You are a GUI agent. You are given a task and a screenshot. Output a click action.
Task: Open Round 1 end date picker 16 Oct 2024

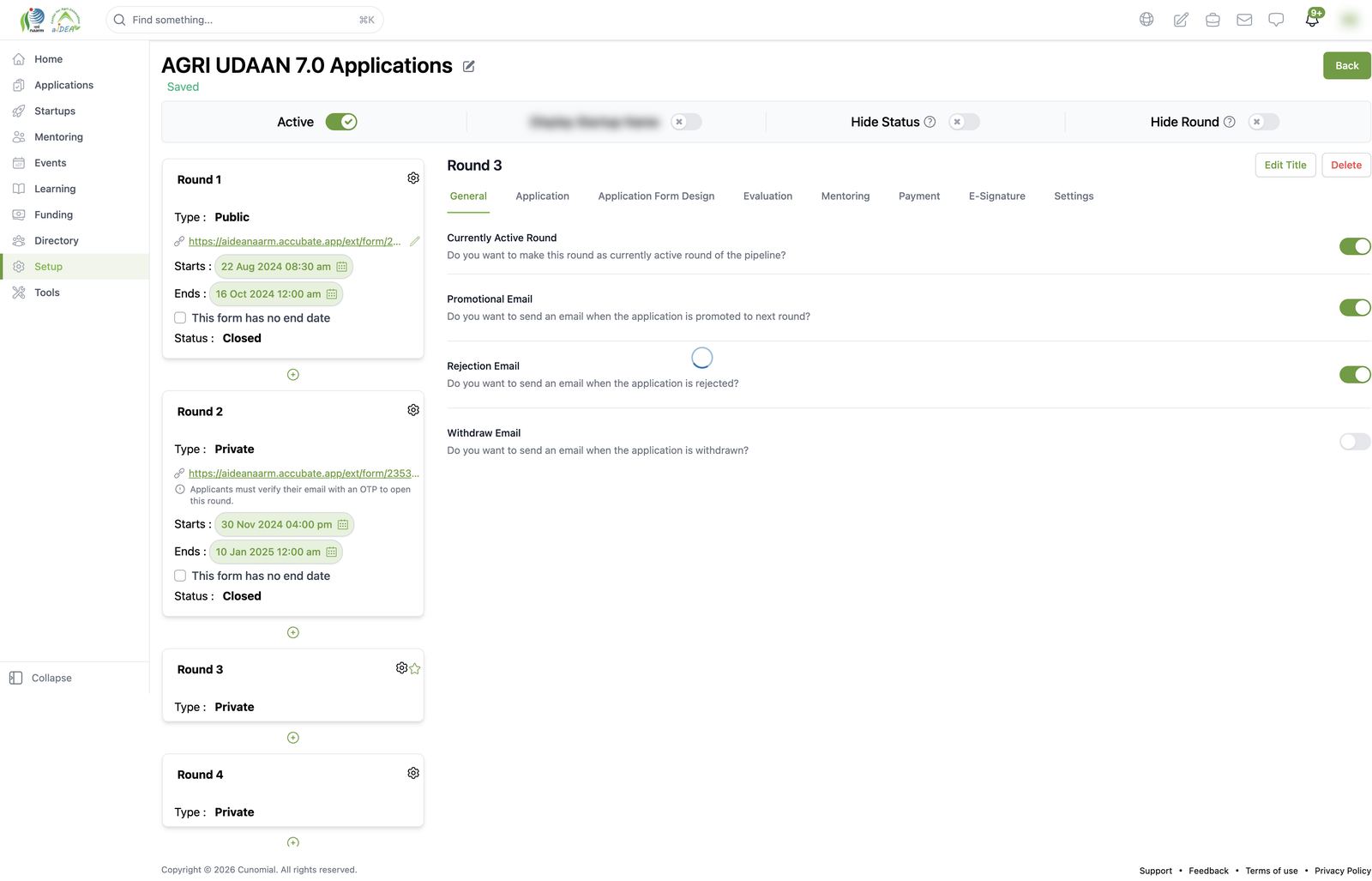click(x=276, y=294)
